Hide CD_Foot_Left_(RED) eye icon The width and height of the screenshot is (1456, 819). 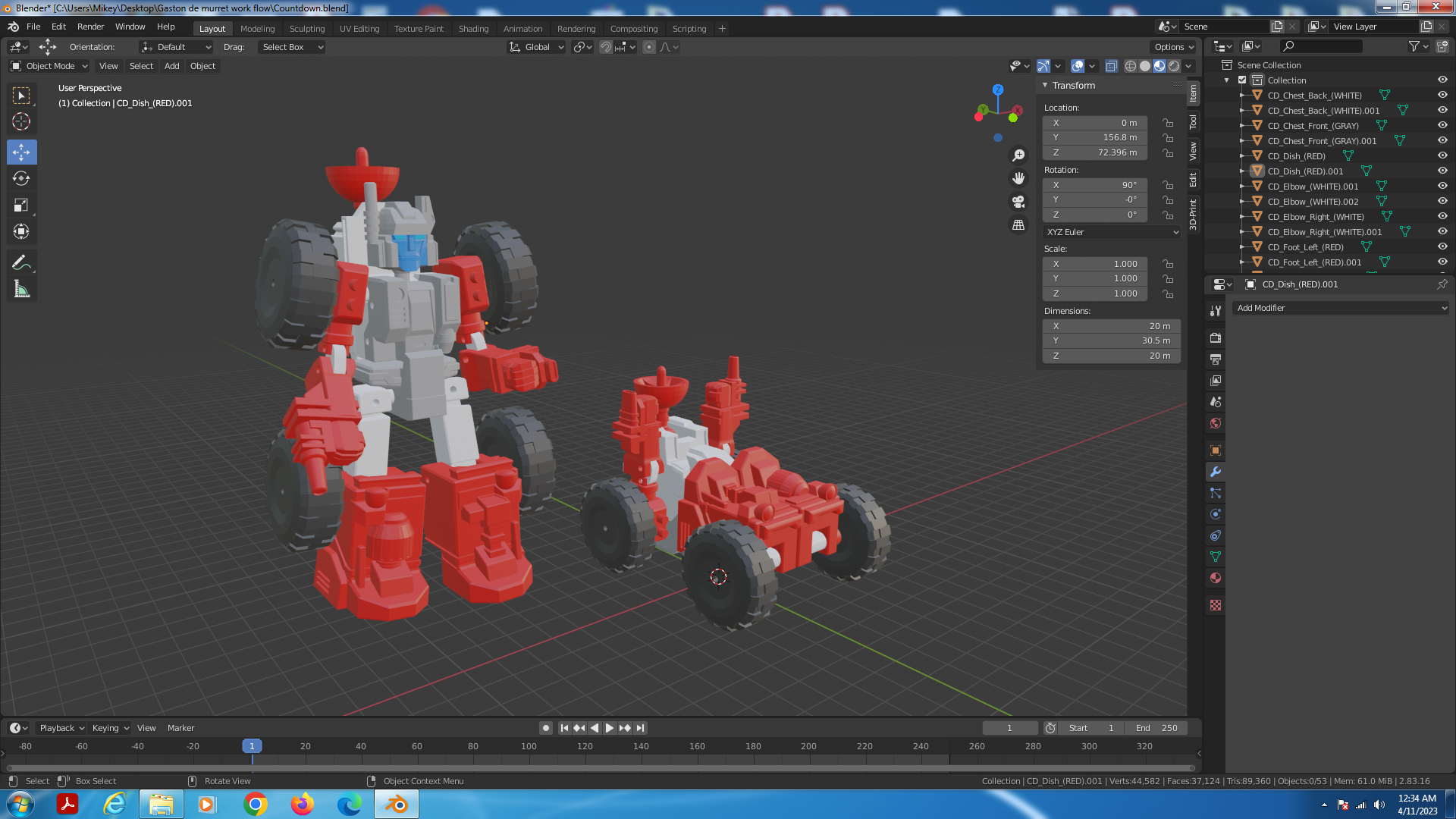[1442, 246]
